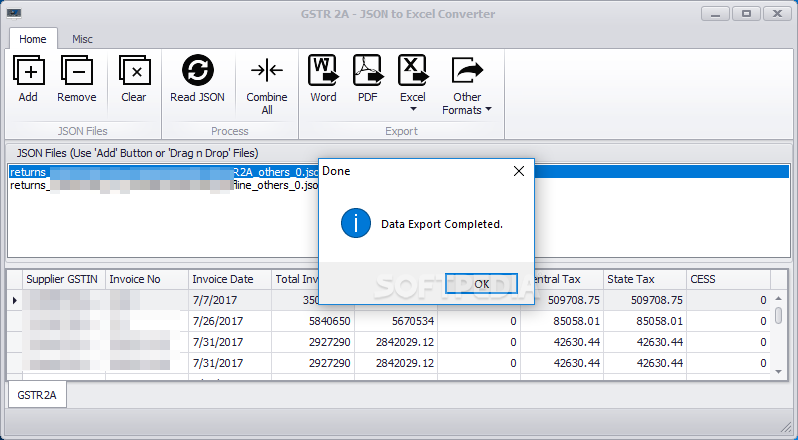Select the fline_others_0.json file row
This screenshot has height=440, width=798.
399,185
